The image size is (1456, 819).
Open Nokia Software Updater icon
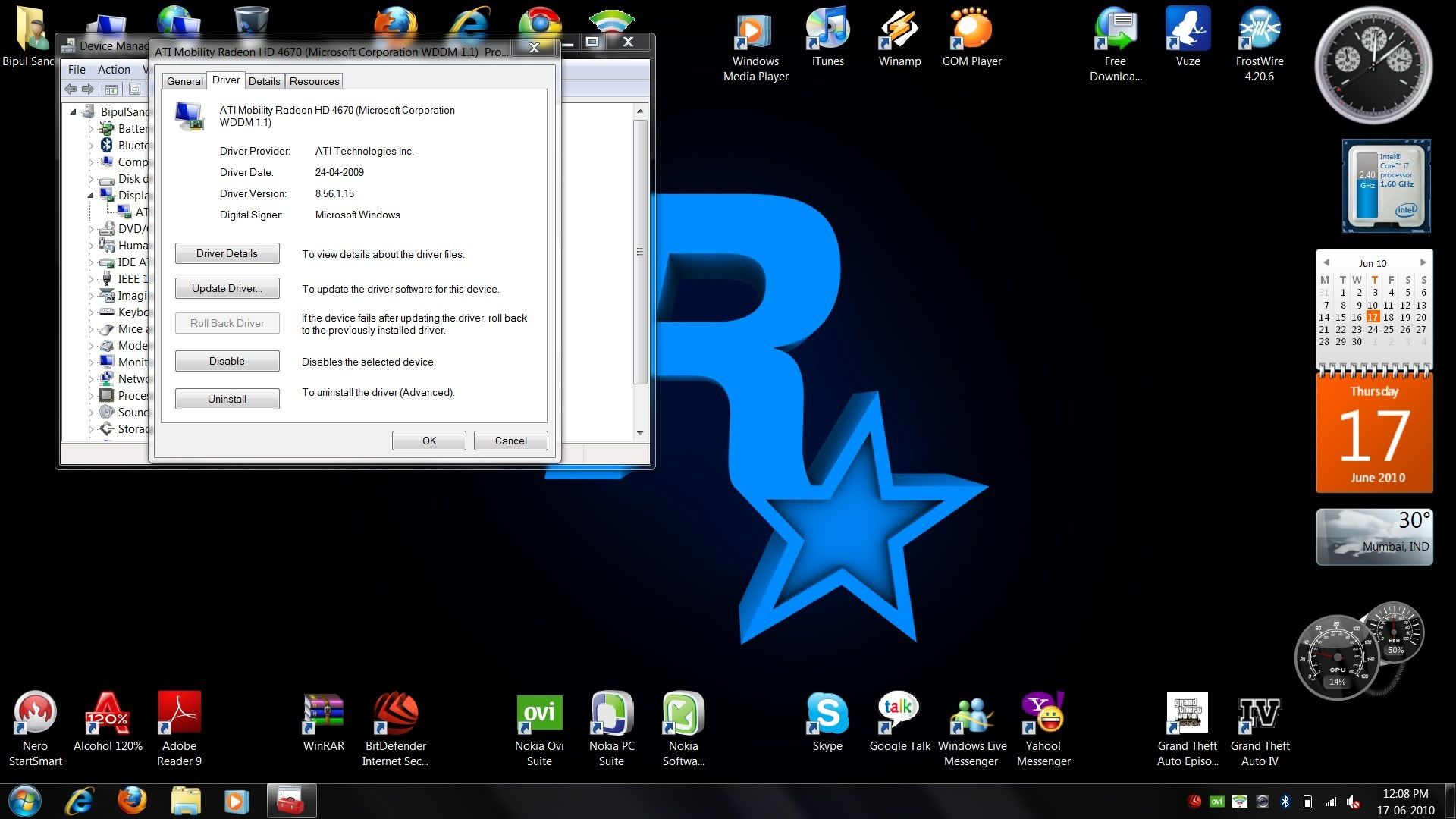click(683, 730)
